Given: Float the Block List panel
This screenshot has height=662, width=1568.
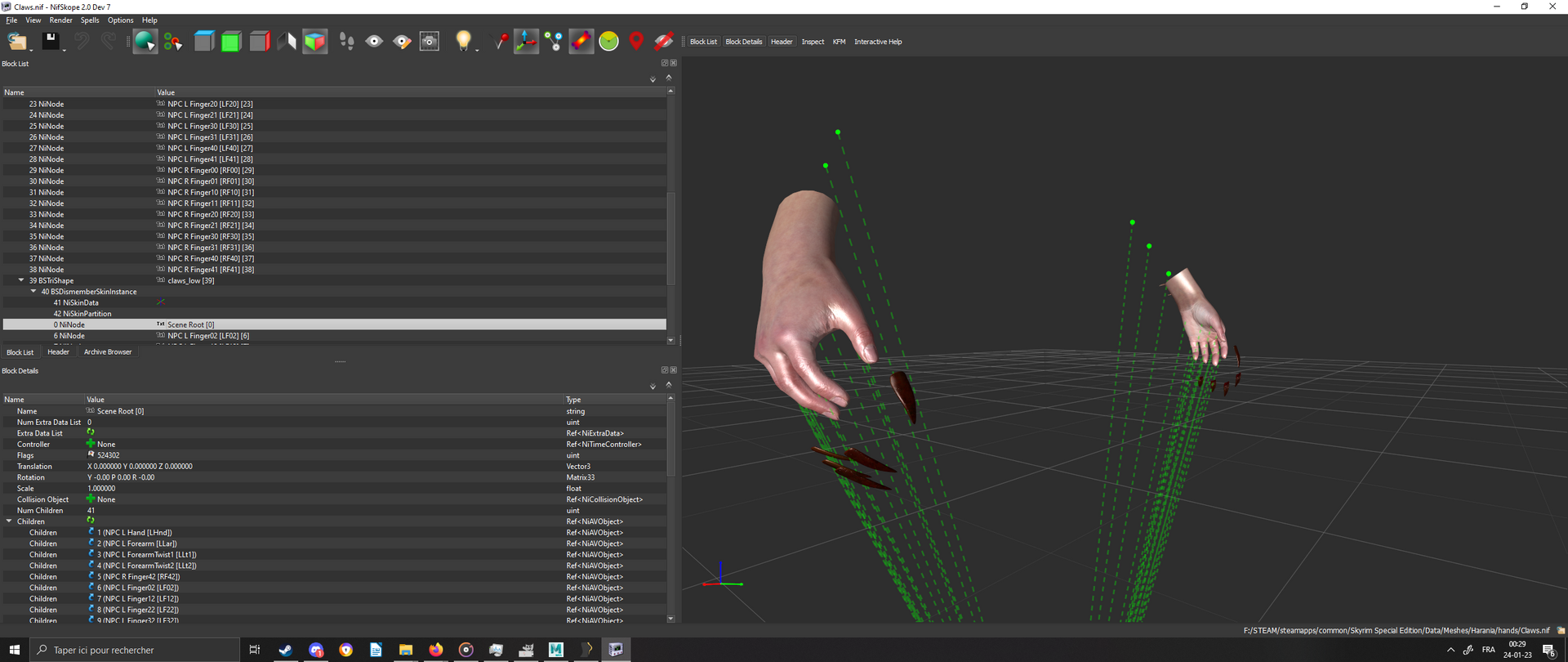Looking at the screenshot, I should 664,63.
